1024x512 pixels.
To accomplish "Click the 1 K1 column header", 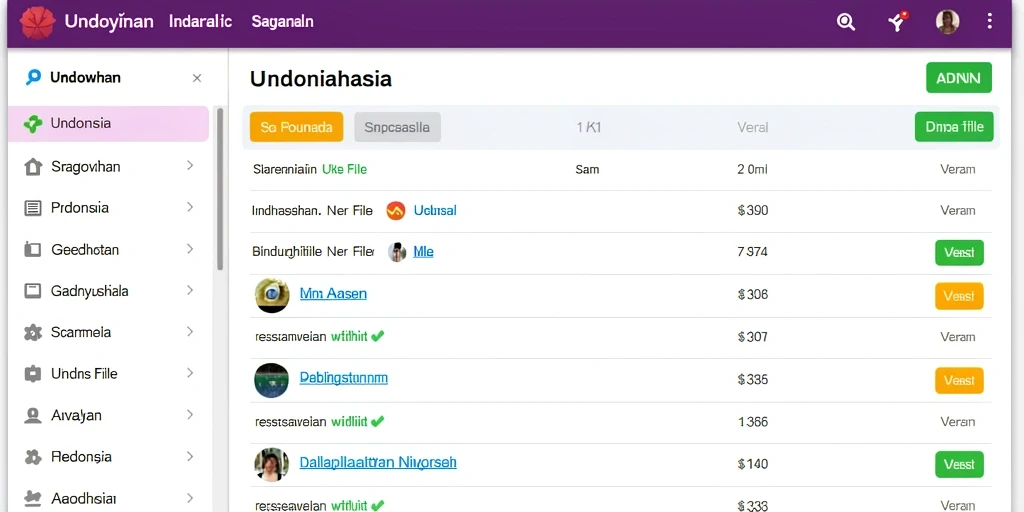I will (588, 127).
